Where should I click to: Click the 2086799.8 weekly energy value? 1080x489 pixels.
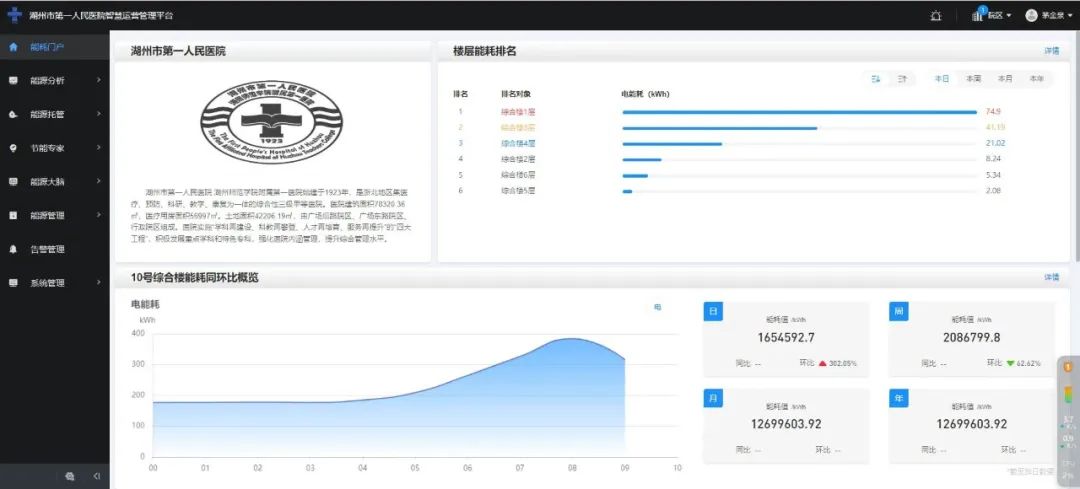[972, 337]
